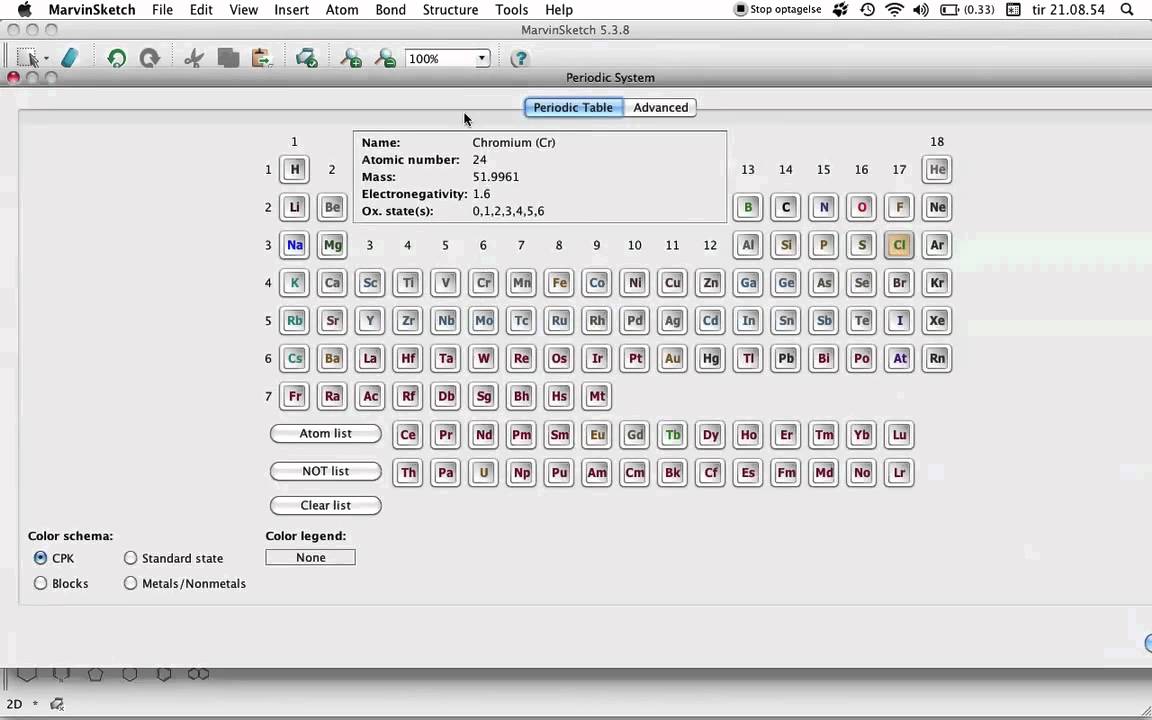Choose the Phosphorus (P) element

[824, 245]
